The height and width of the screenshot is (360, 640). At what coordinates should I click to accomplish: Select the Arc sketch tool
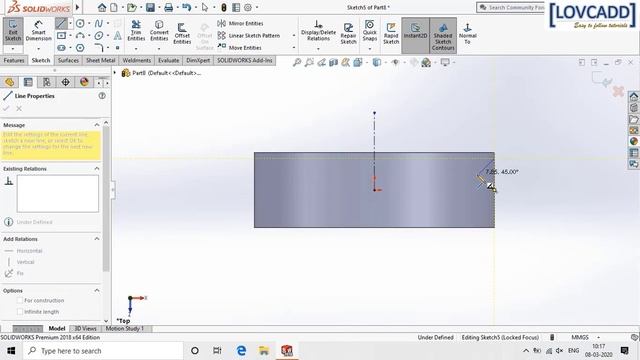pyautogui.click(x=80, y=36)
